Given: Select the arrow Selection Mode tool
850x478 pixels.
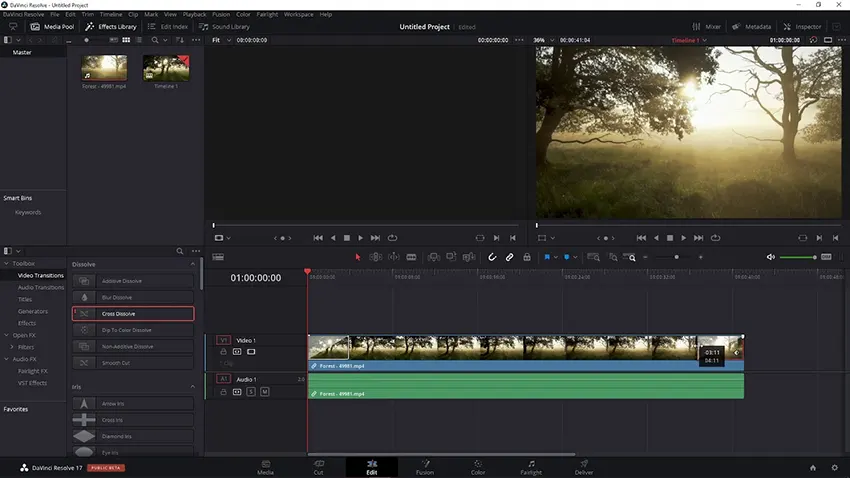Looking at the screenshot, I should [x=358, y=257].
